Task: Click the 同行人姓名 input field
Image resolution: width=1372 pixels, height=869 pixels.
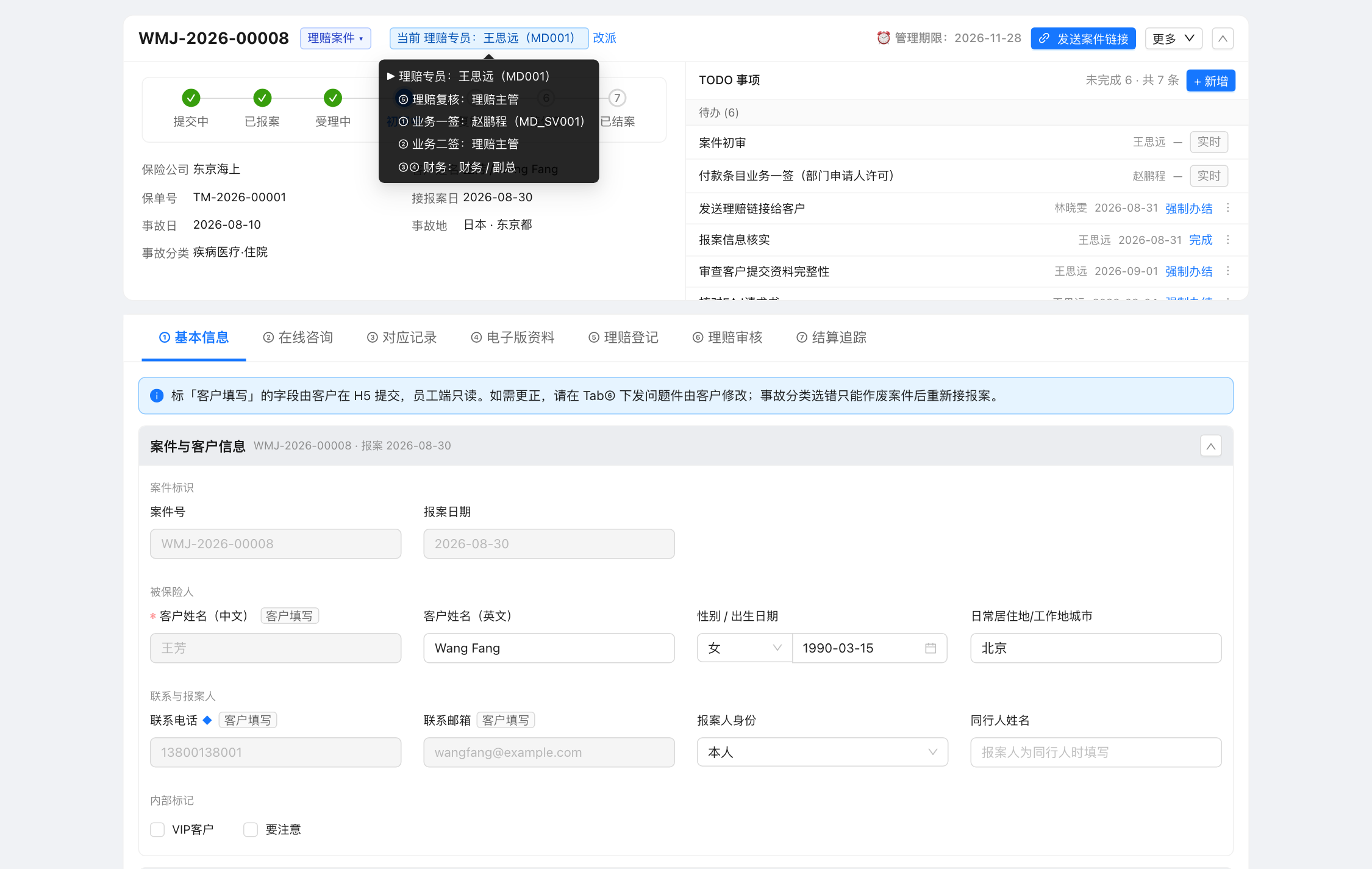Action: pos(1096,753)
